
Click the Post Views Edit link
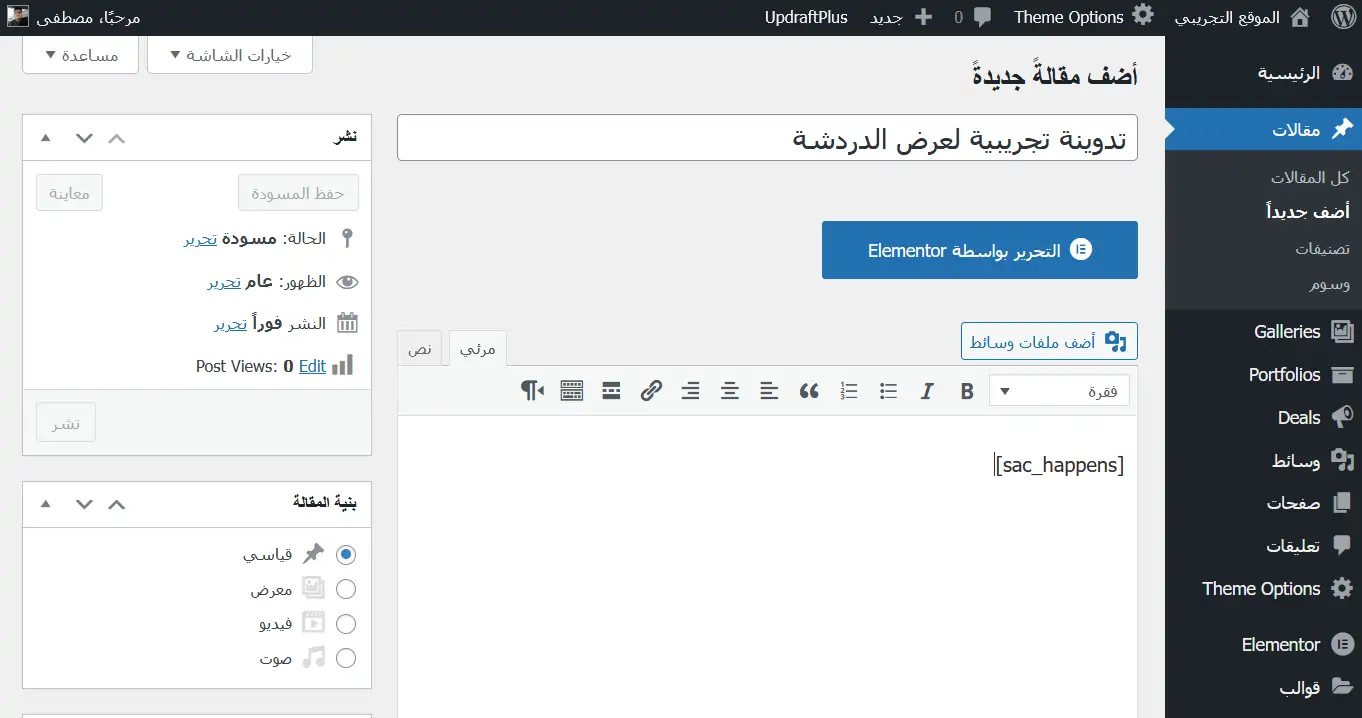[312, 366]
